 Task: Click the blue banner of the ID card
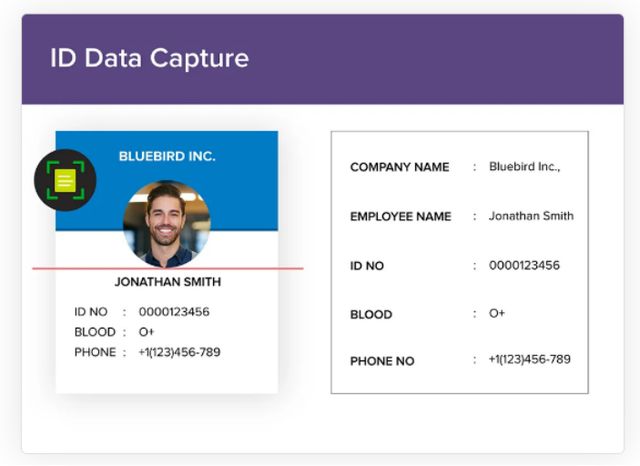(167, 181)
